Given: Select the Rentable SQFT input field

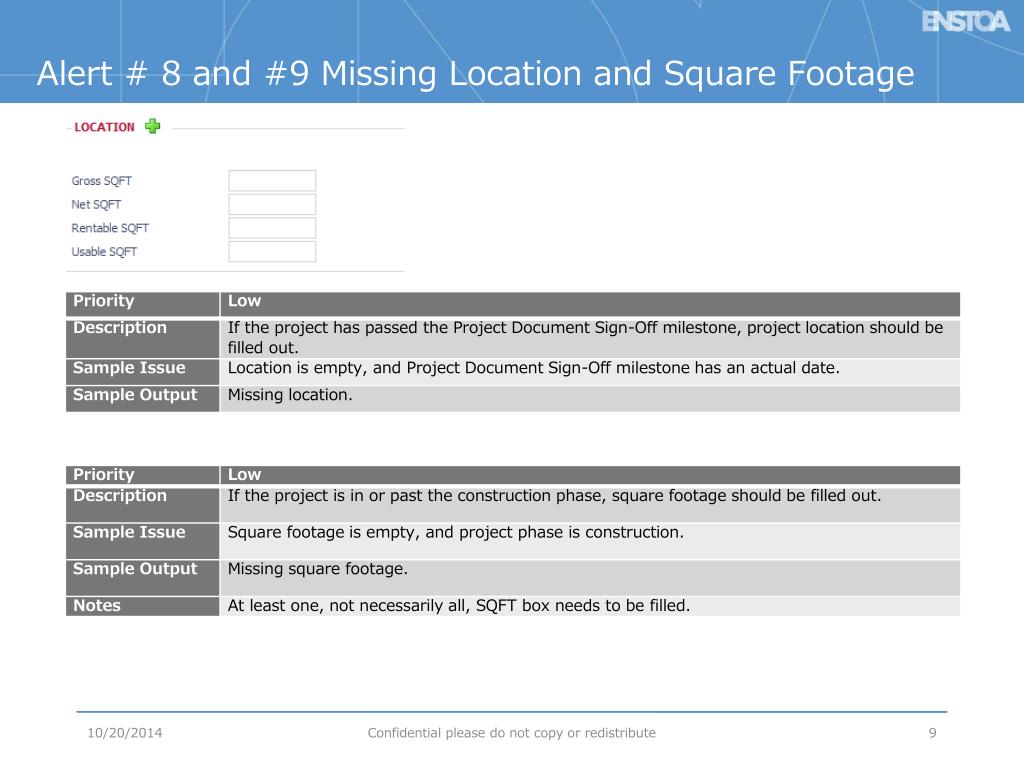Looking at the screenshot, I should pos(272,228).
